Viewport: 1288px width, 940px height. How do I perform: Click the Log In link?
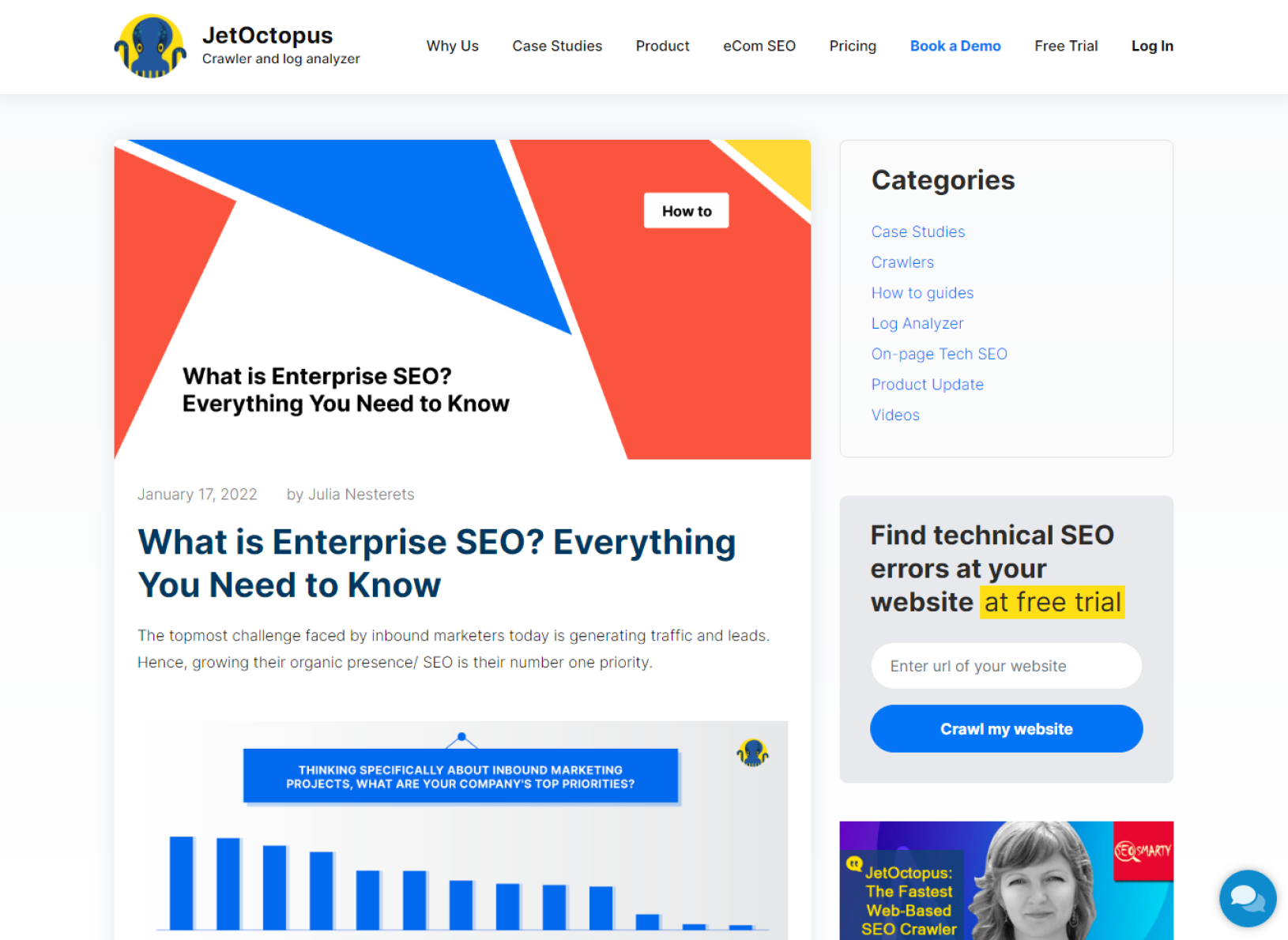(x=1151, y=47)
